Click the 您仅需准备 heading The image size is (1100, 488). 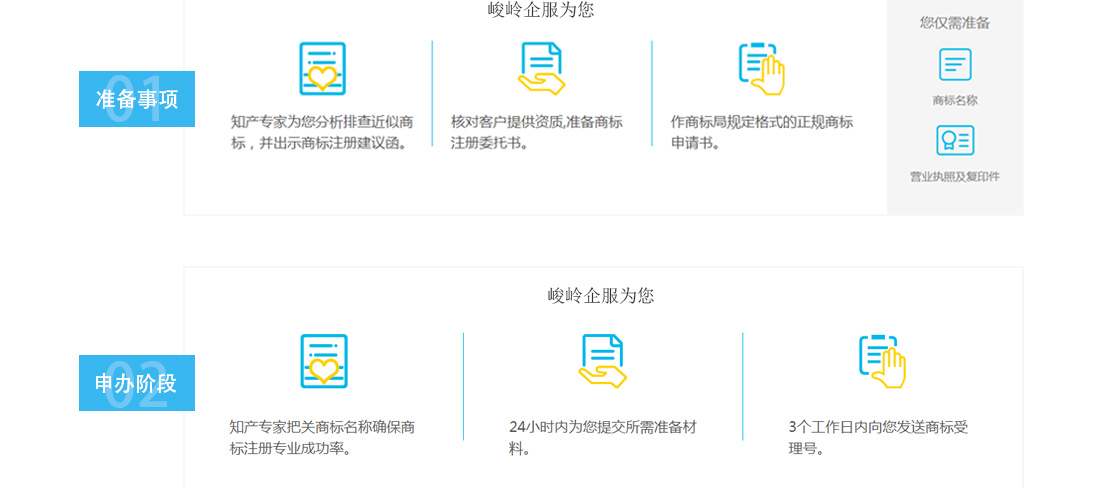(x=955, y=23)
